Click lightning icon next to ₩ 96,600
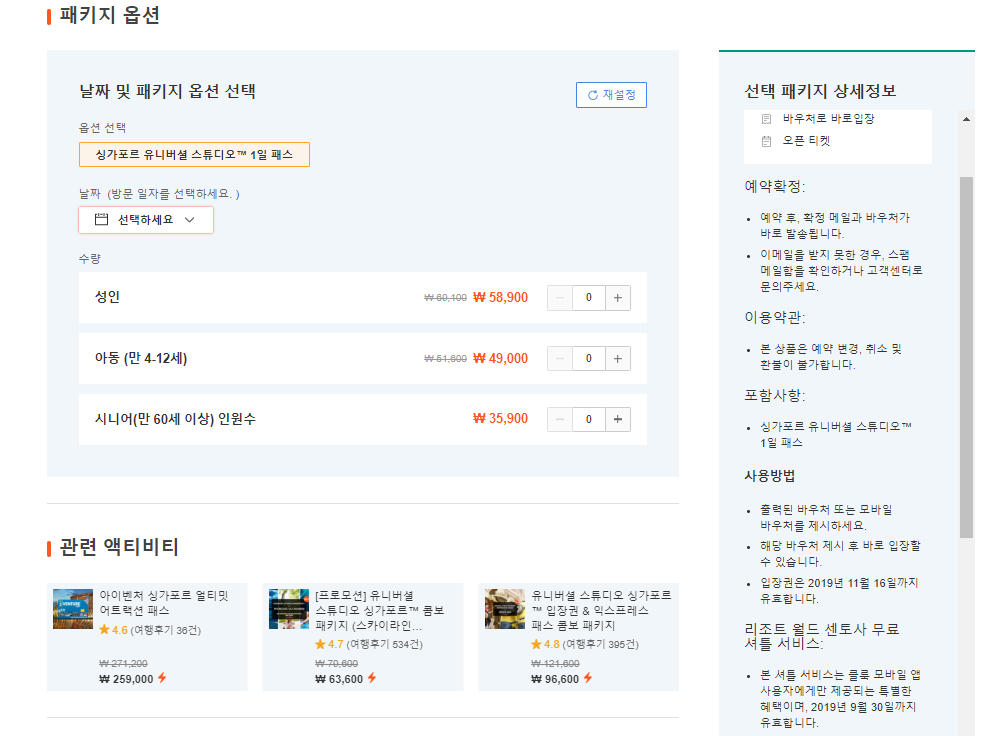The width and height of the screenshot is (988, 736). (588, 678)
